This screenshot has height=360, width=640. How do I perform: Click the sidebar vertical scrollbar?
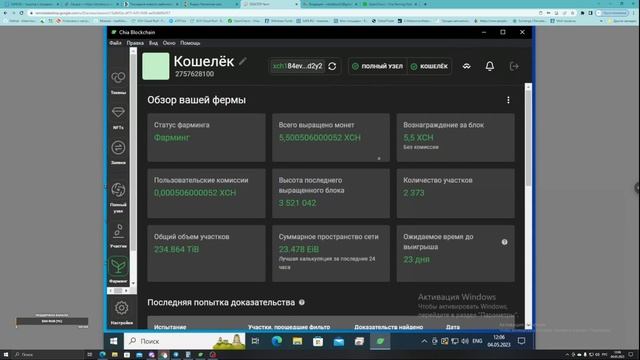pos(133,153)
